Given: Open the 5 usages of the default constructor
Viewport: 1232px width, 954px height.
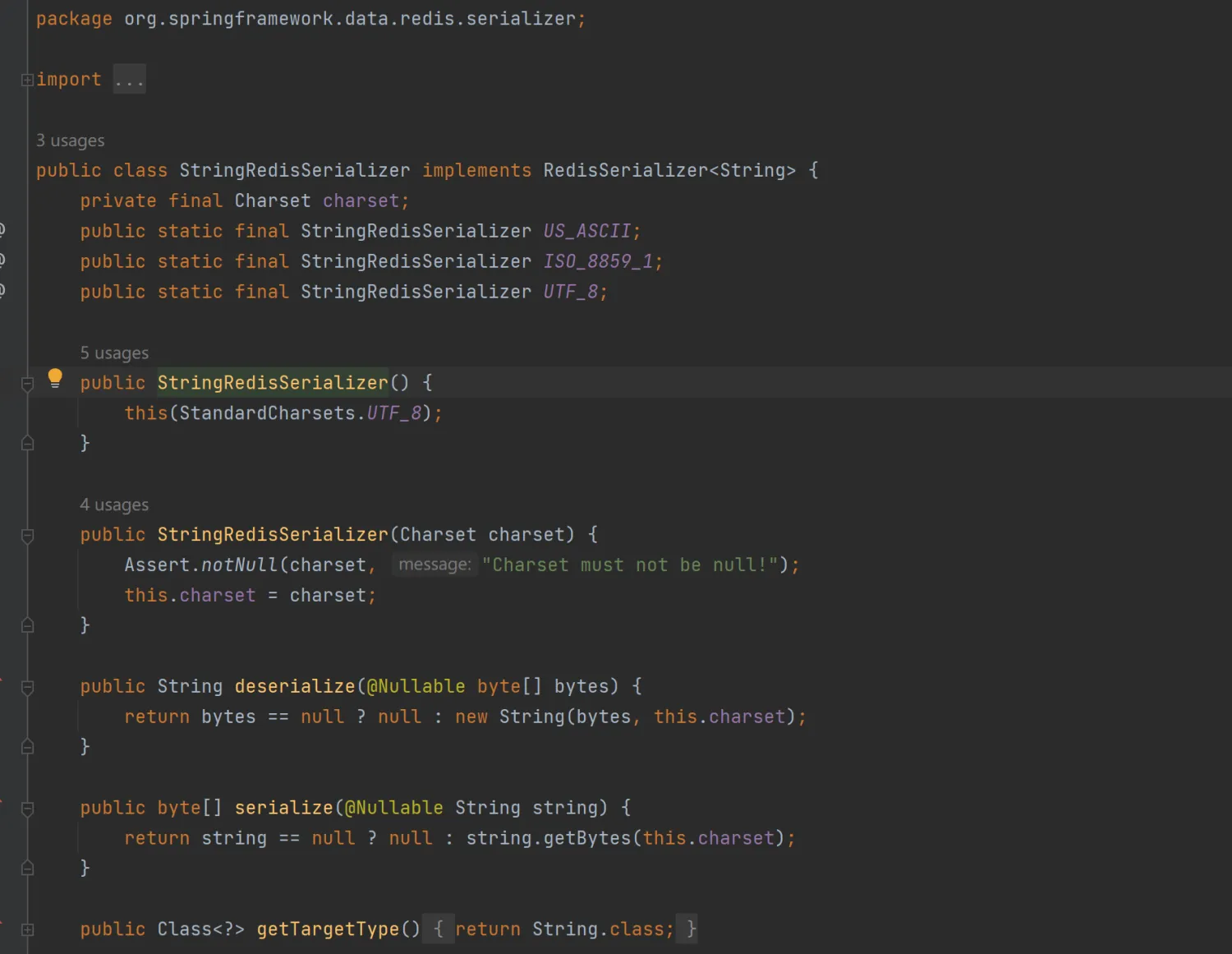Looking at the screenshot, I should (x=114, y=353).
